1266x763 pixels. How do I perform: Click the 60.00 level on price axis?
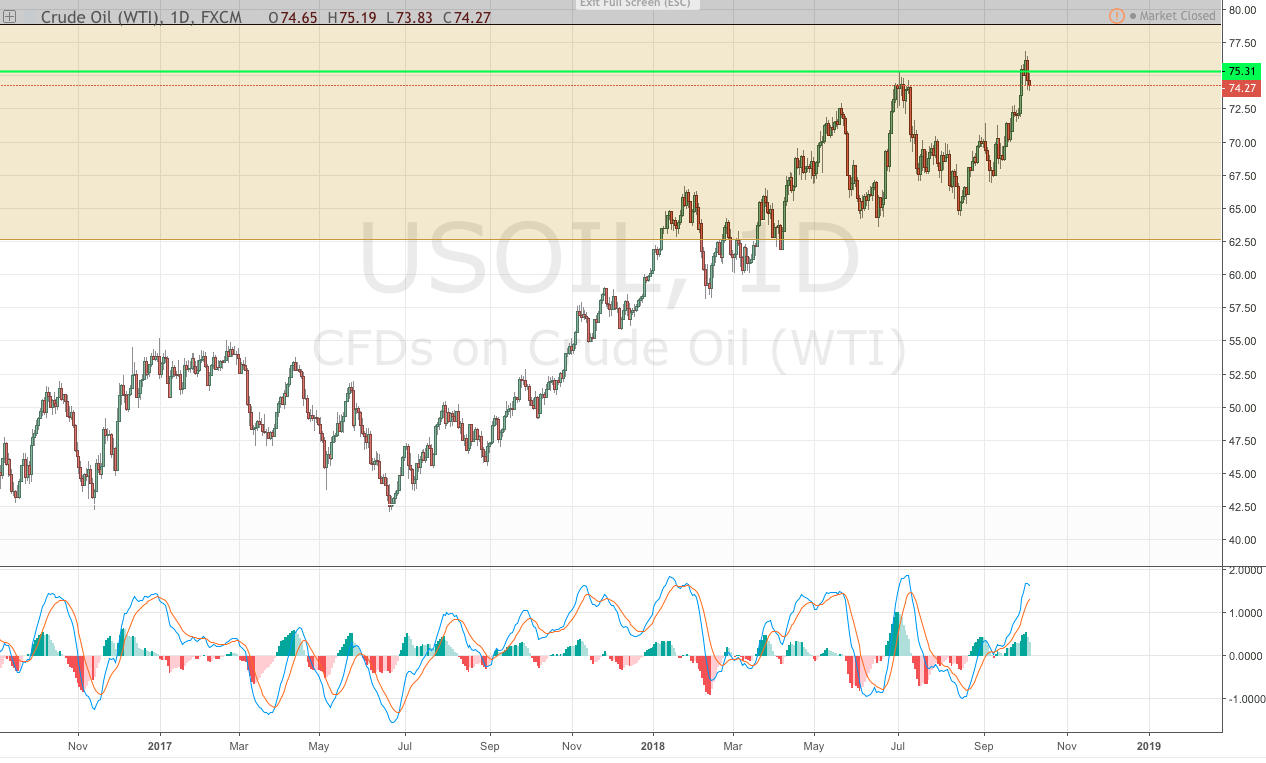pos(1241,275)
